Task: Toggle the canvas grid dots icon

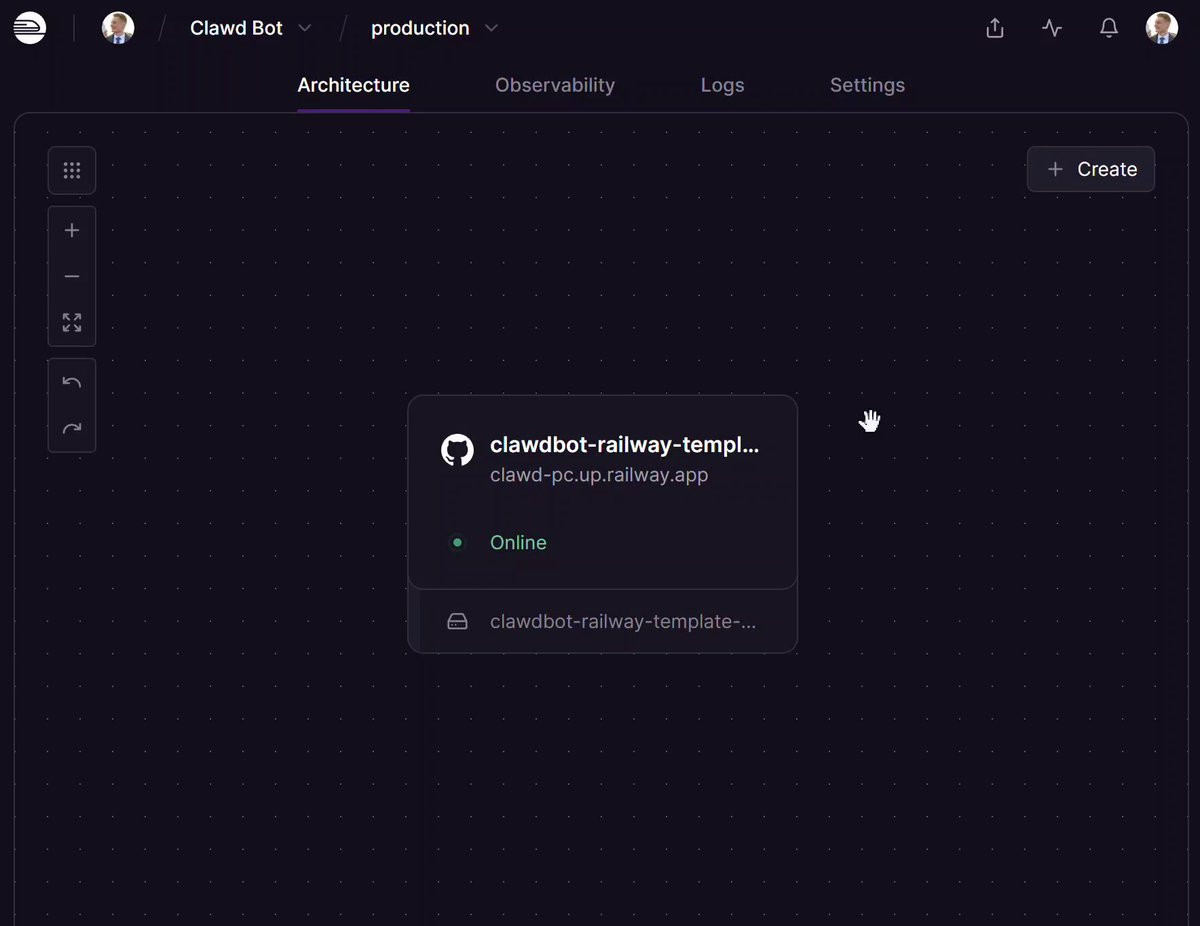Action: [72, 170]
